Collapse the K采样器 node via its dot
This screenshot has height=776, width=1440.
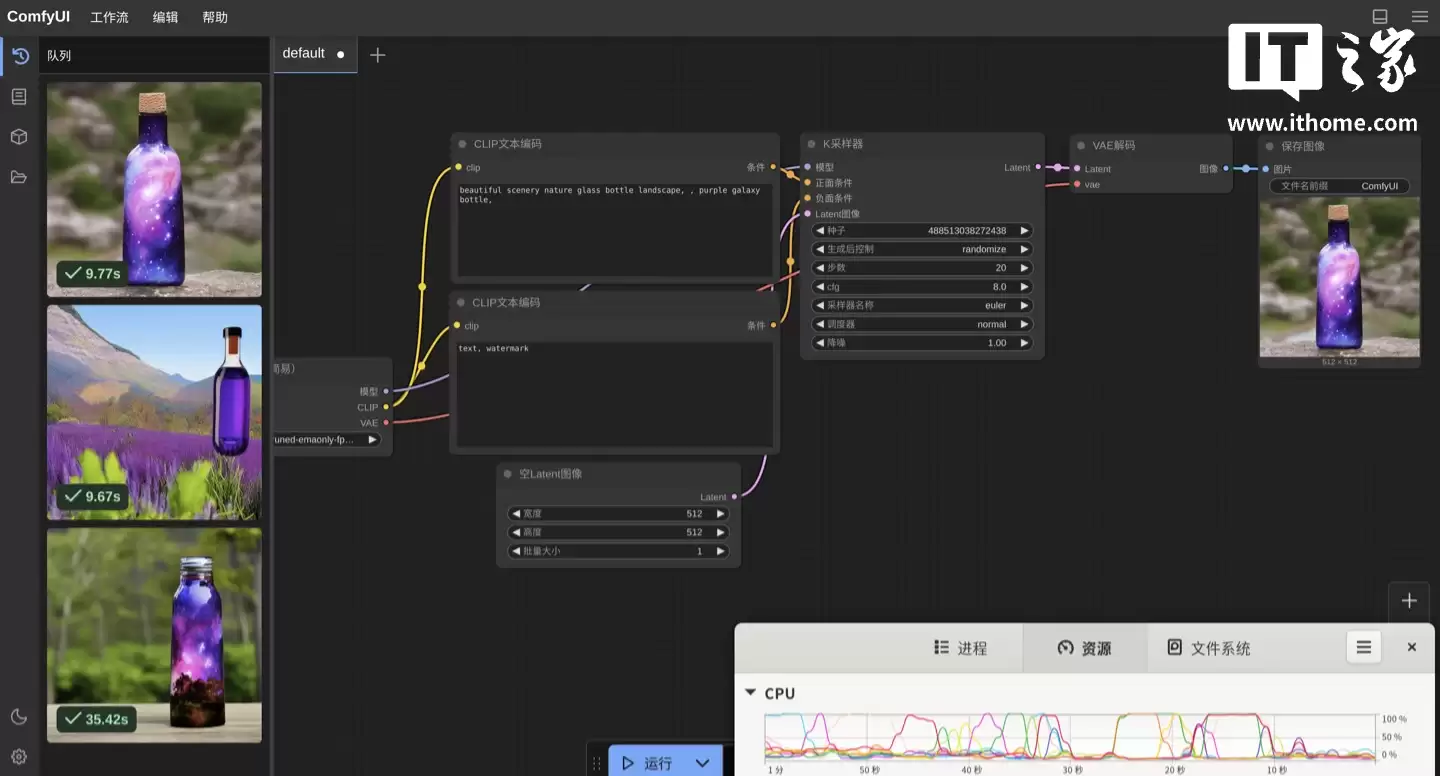(811, 144)
